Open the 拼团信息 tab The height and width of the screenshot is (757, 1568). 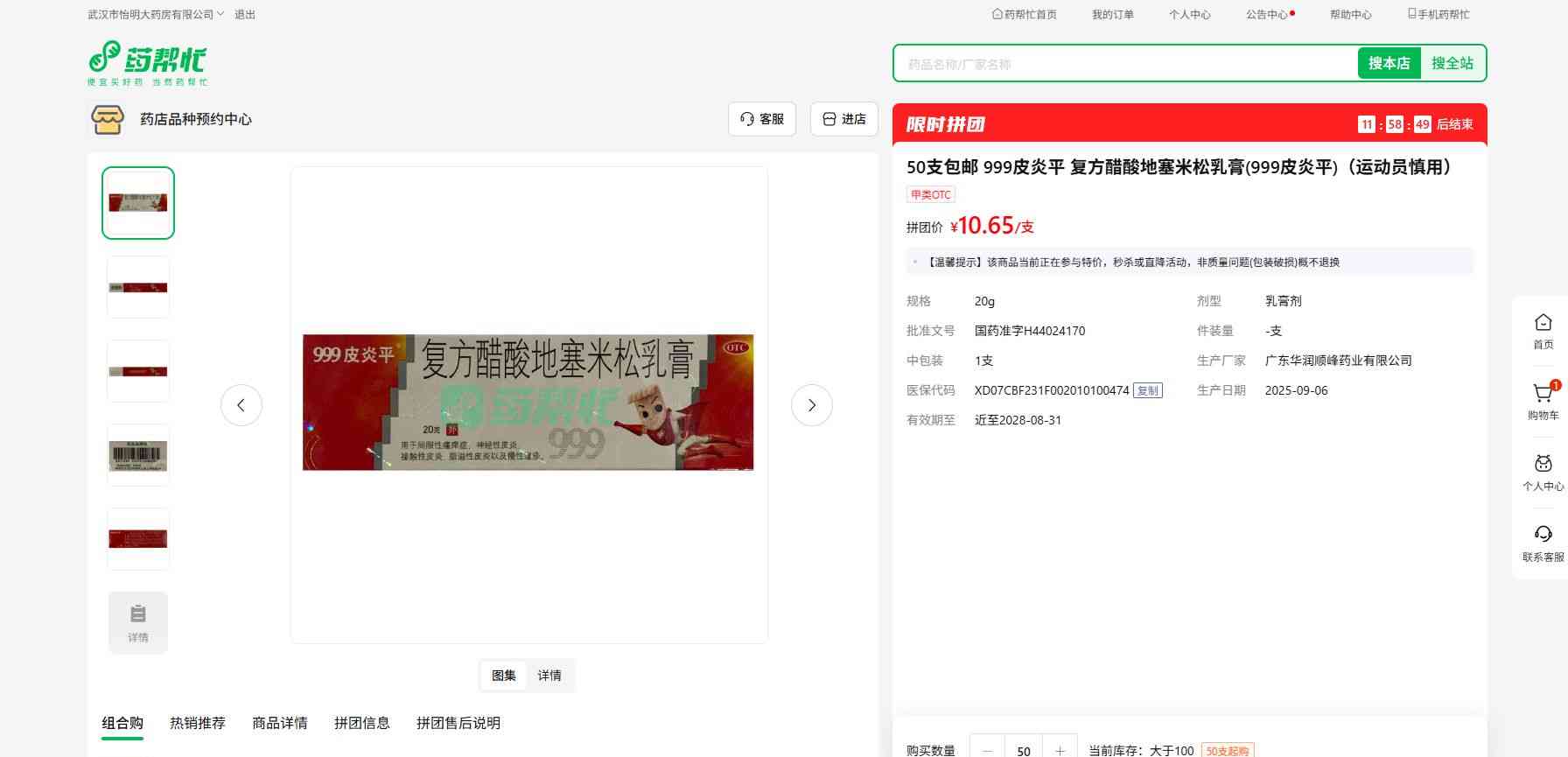(362, 723)
